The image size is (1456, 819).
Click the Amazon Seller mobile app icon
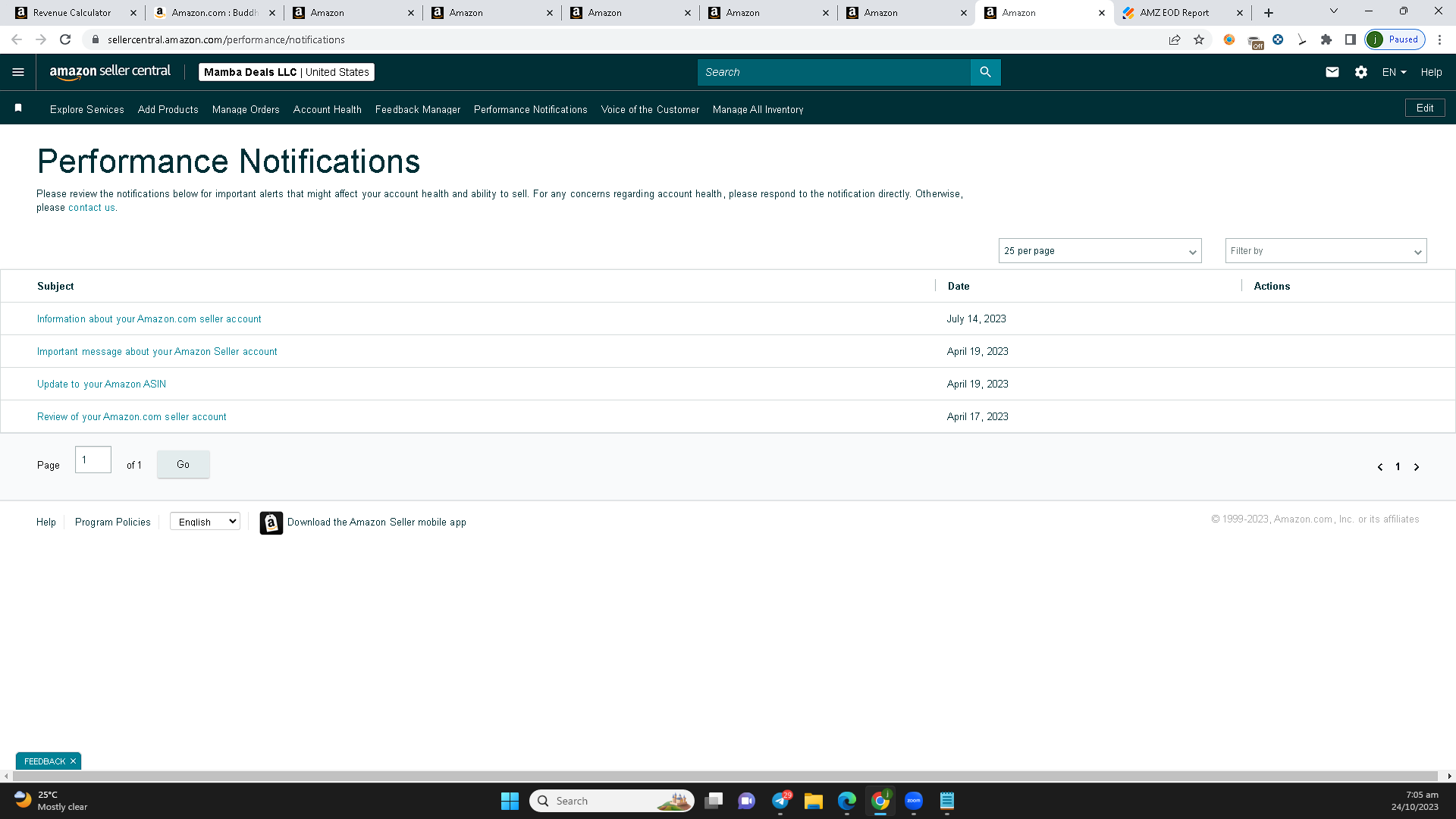pos(271,522)
